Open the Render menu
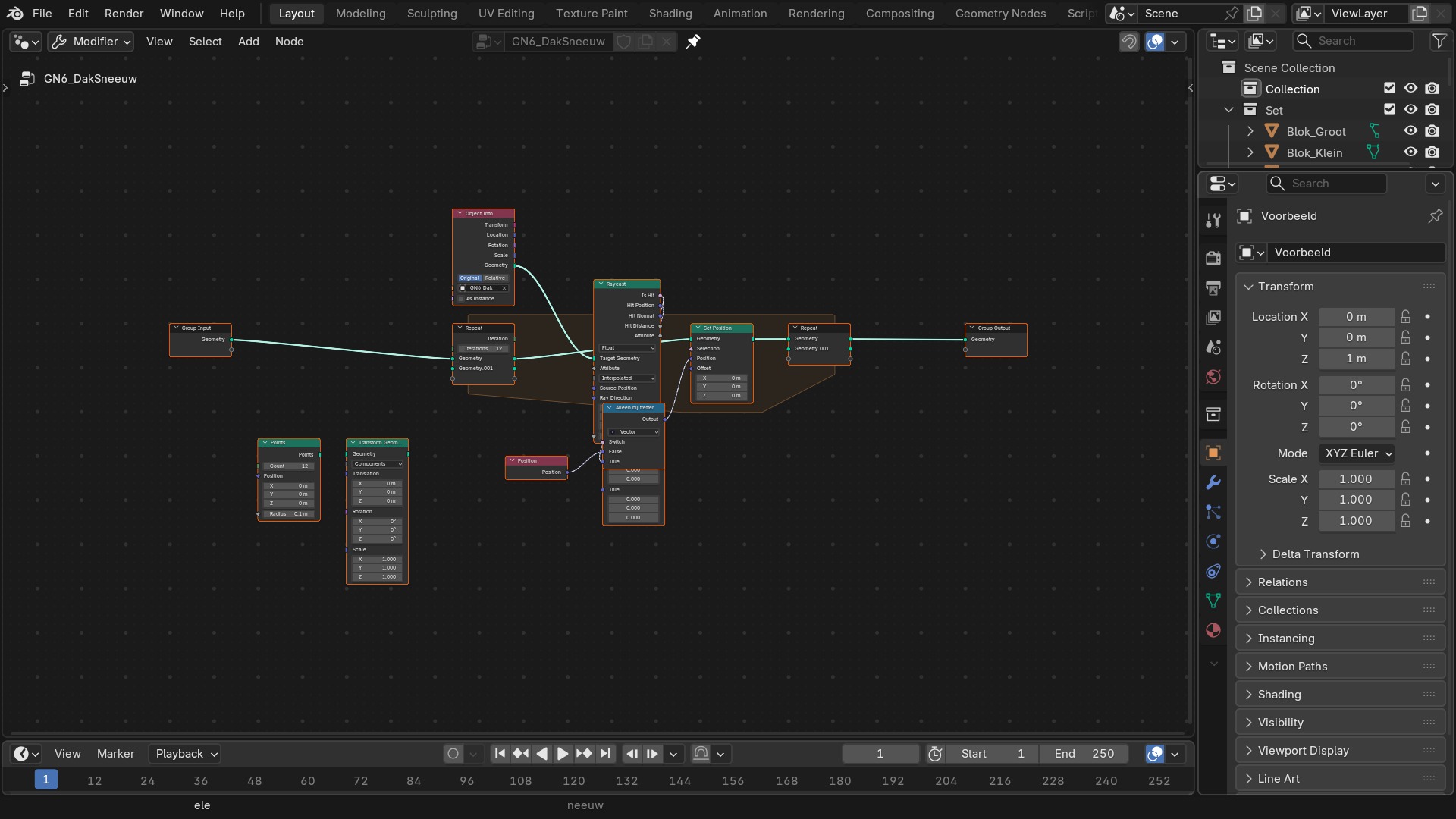This screenshot has width=1456, height=819. [x=124, y=14]
